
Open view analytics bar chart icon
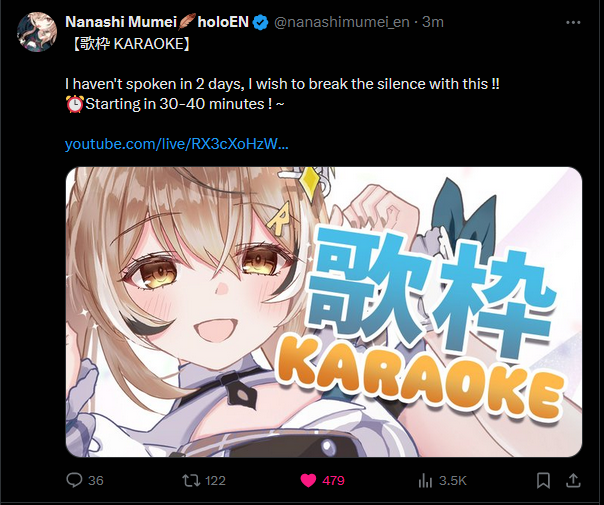[x=425, y=480]
